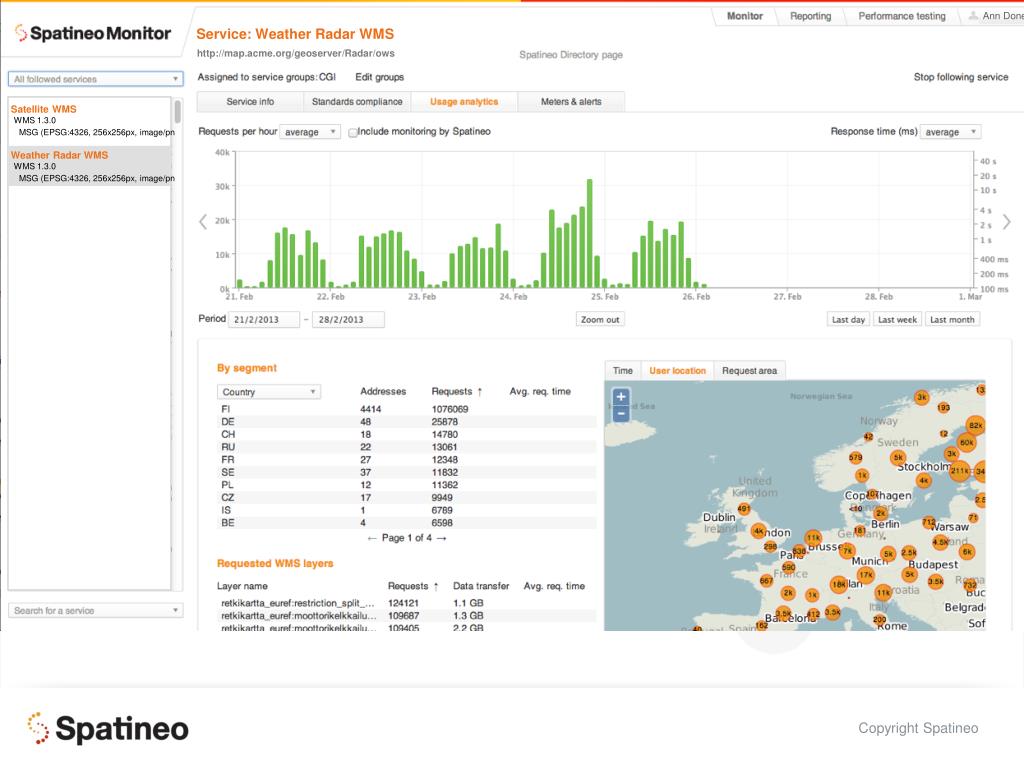Viewport: 1024px width, 768px height.
Task: Sort WMS layers by Requests arrow
Action: coord(436,586)
